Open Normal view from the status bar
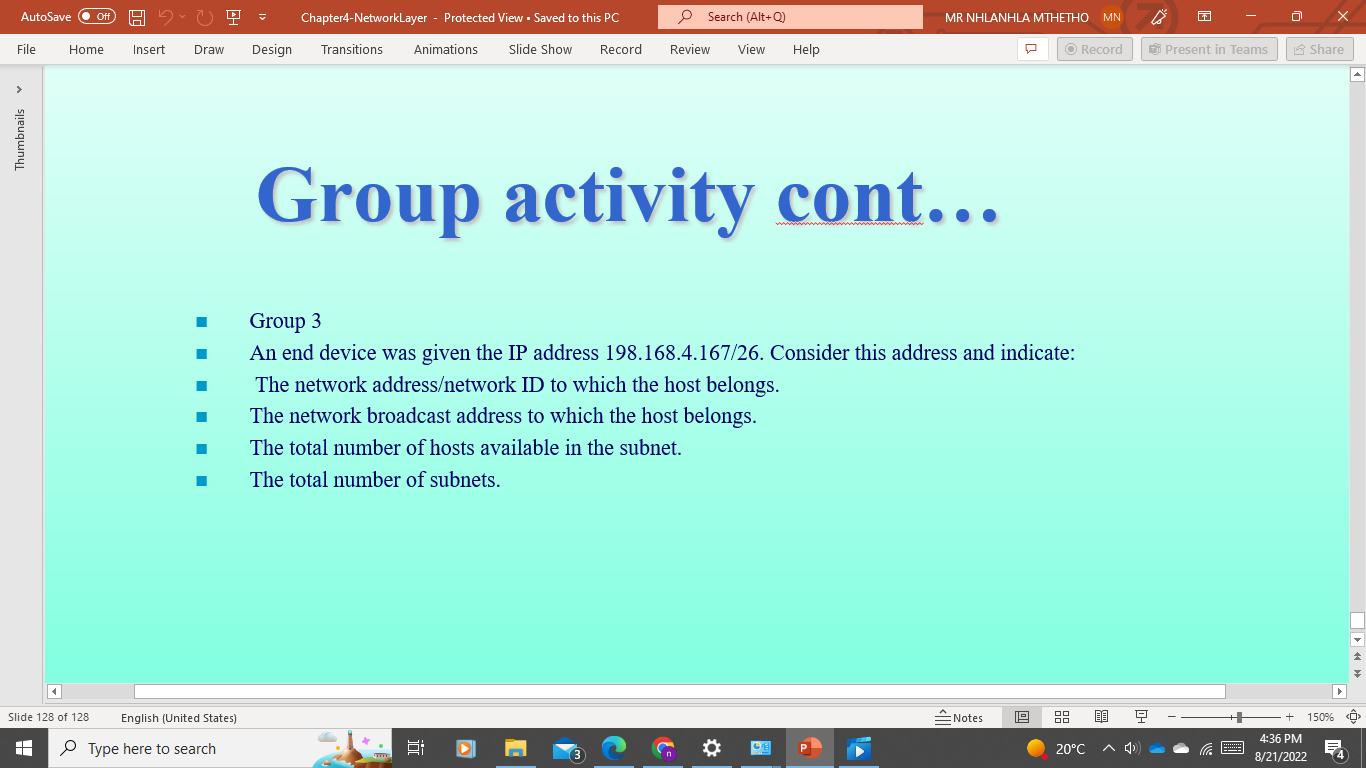 pyautogui.click(x=1021, y=716)
